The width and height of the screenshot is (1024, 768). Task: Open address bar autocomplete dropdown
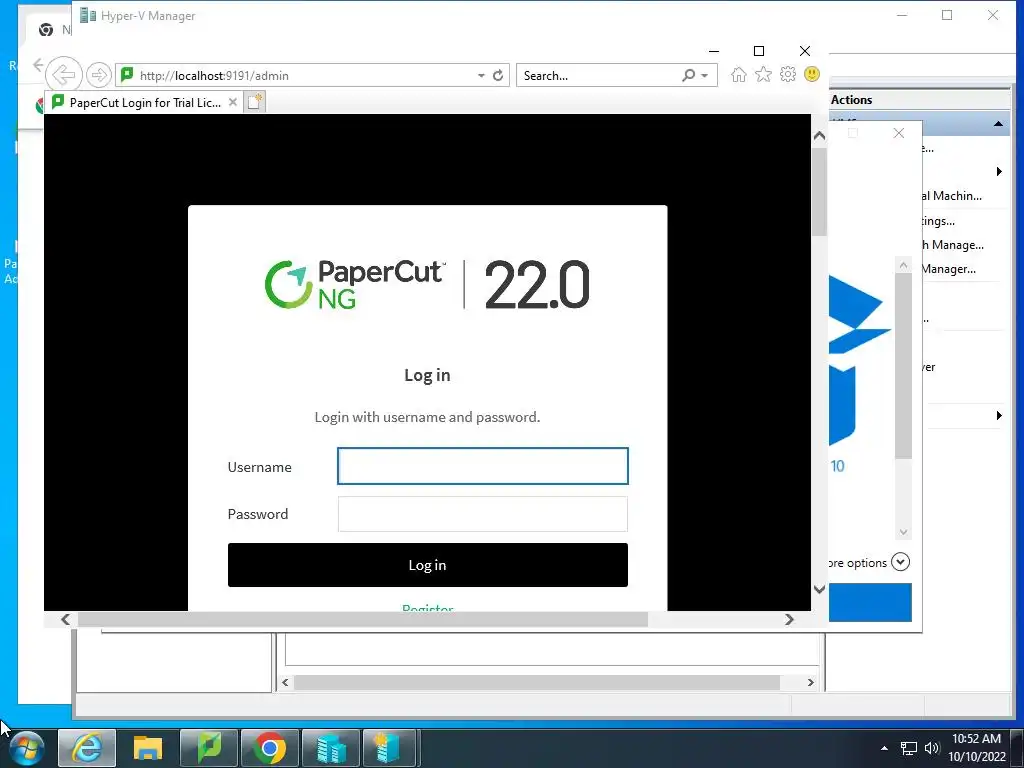pos(481,75)
